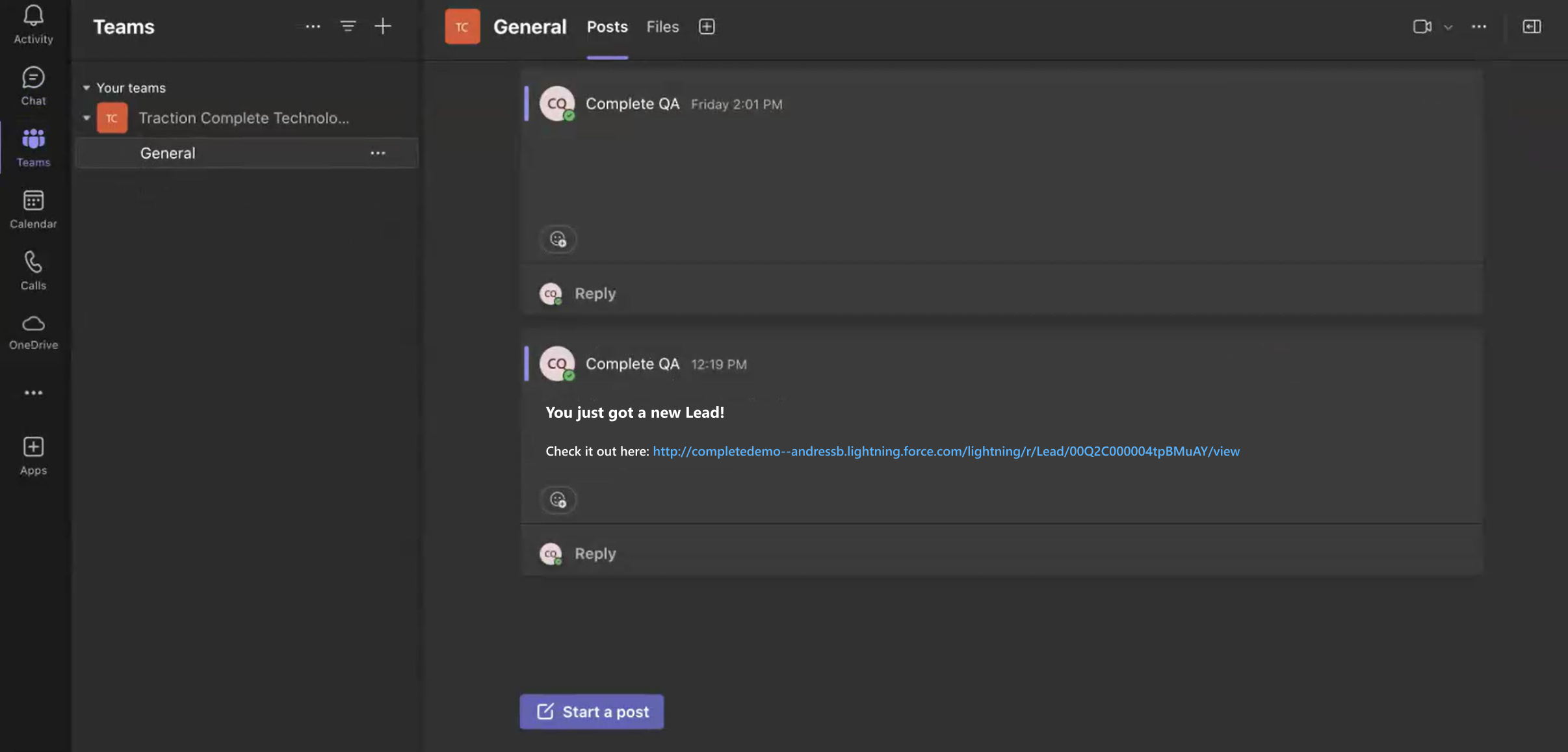Click 'You just got a new Lead!' text
Viewport: 1568px width, 752px height.
[634, 413]
